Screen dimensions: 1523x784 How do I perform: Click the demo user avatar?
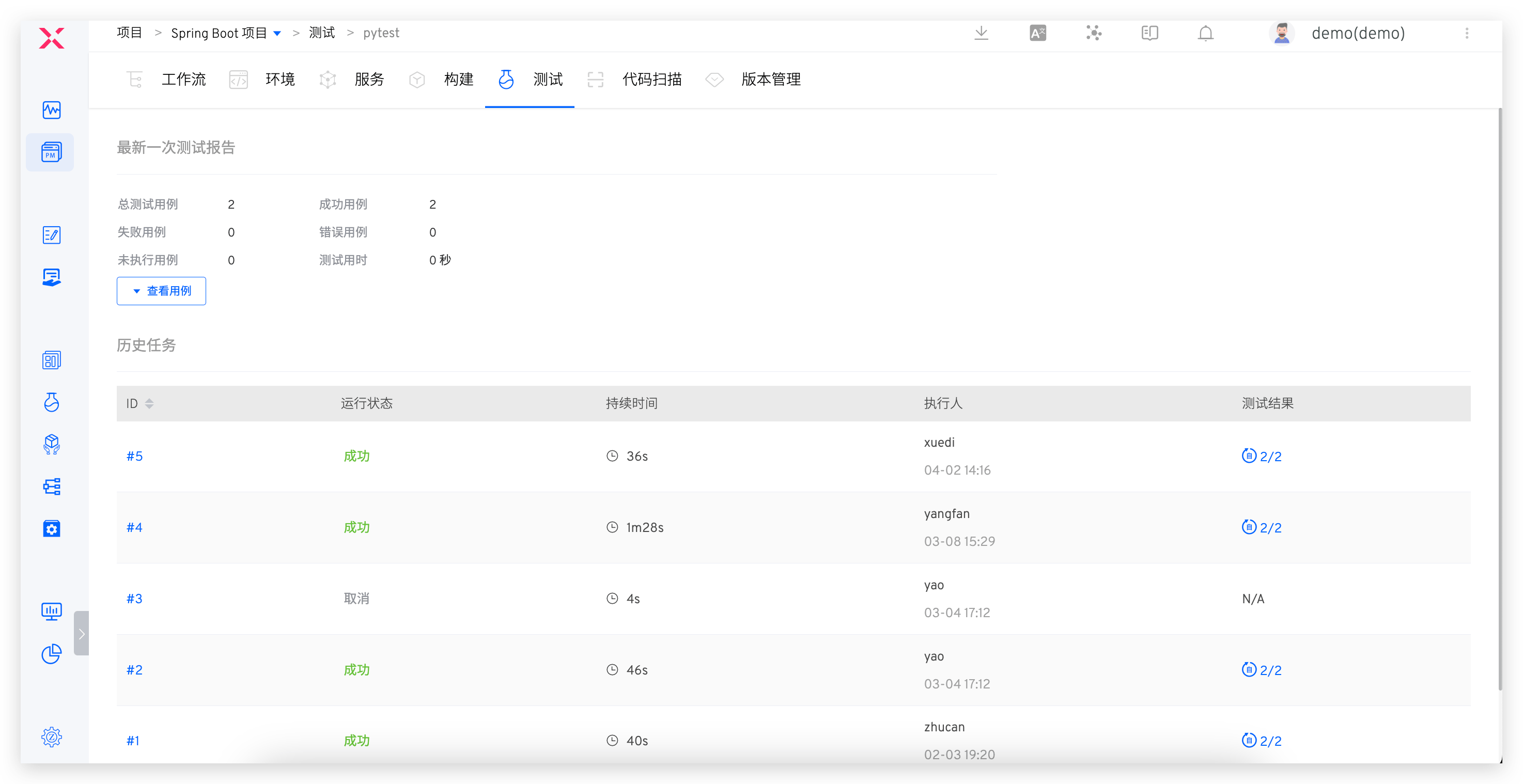1282,33
